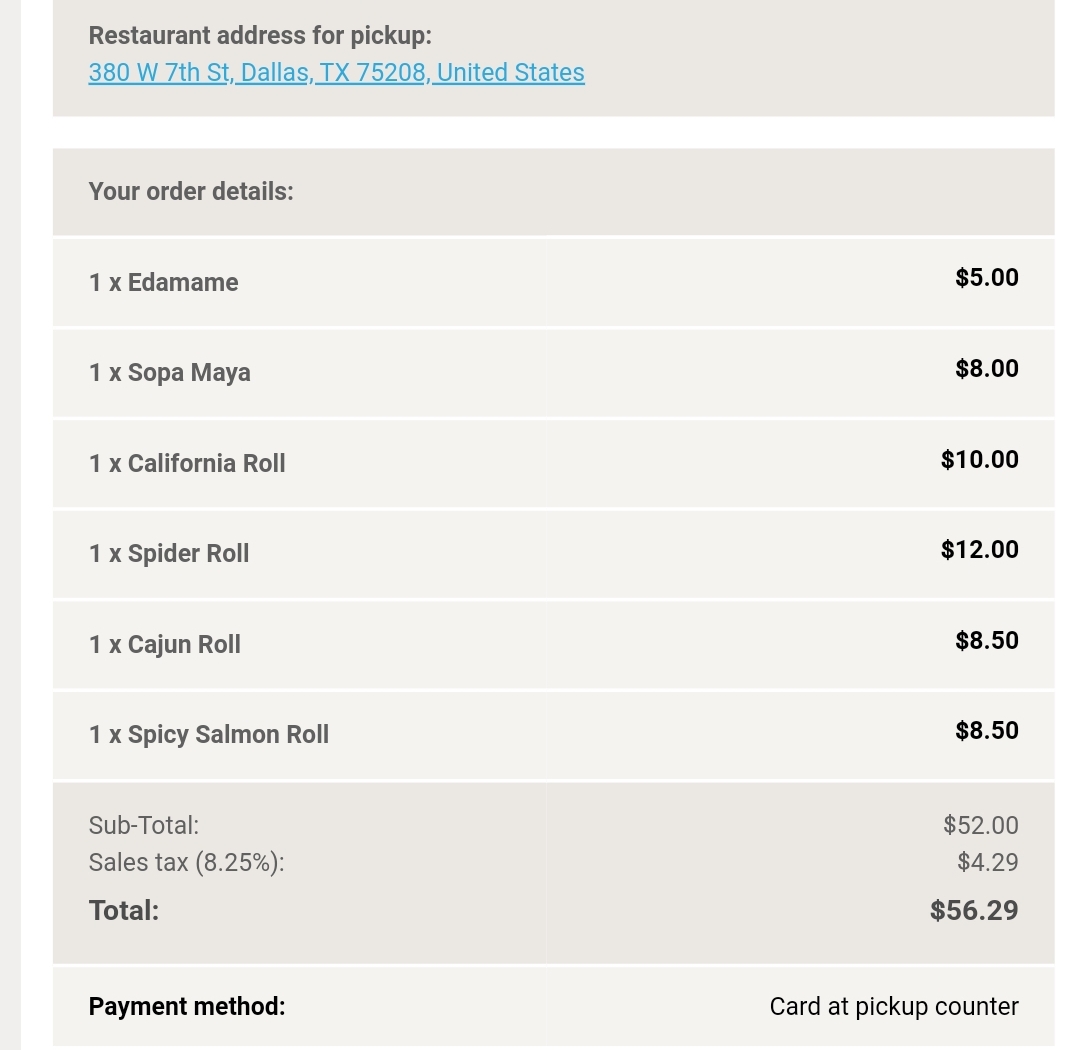This screenshot has width=1080, height=1050.
Task: Click the Spider Roll item name
Action: pos(169,553)
